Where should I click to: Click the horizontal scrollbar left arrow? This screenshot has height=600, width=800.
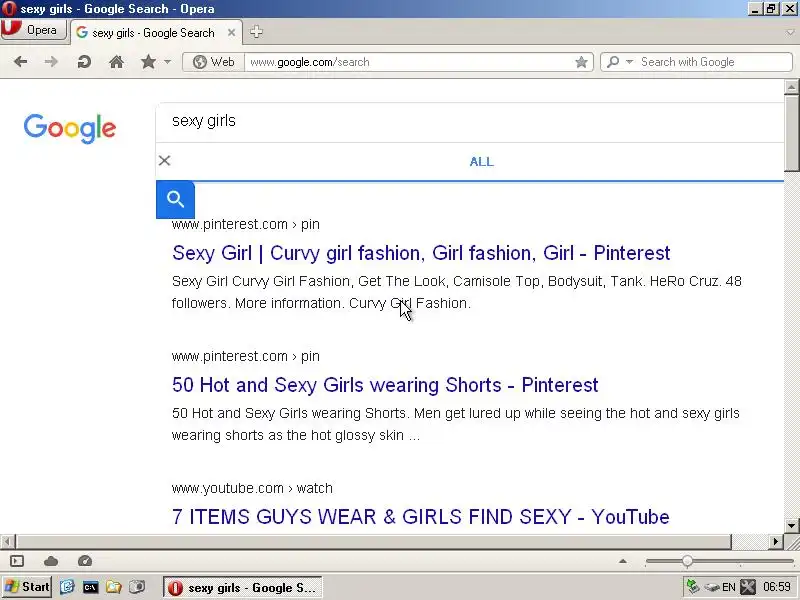[7, 541]
